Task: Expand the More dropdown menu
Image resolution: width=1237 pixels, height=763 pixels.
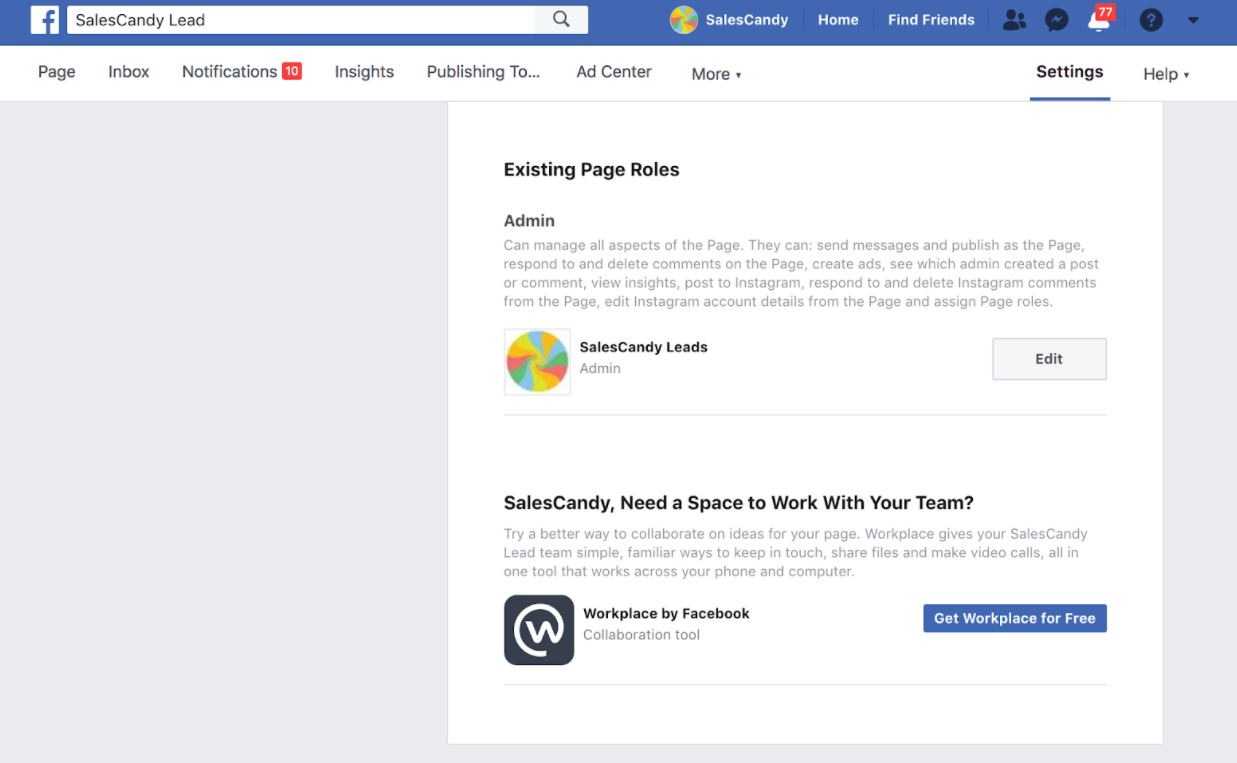Action: (x=716, y=74)
